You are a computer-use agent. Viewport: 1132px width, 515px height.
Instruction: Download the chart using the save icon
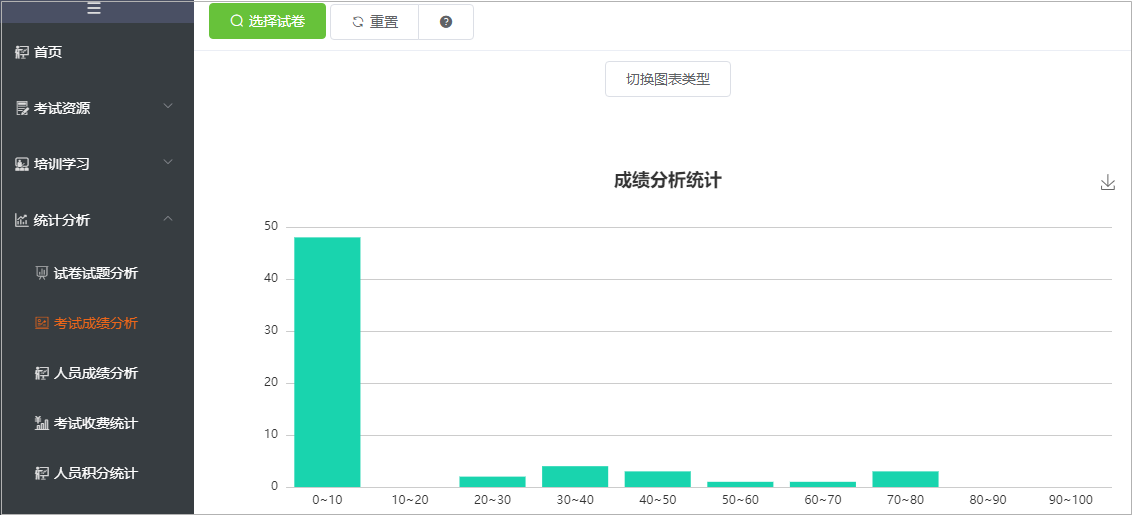pos(1107,183)
